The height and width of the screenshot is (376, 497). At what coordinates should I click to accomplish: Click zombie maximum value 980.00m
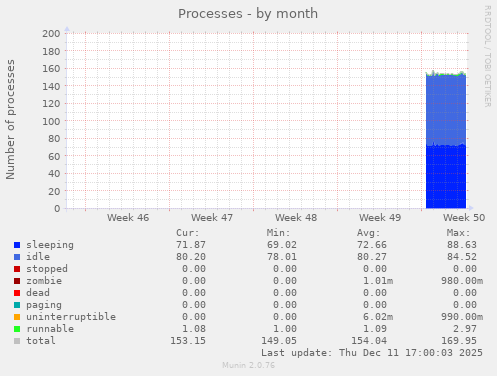click(x=462, y=281)
